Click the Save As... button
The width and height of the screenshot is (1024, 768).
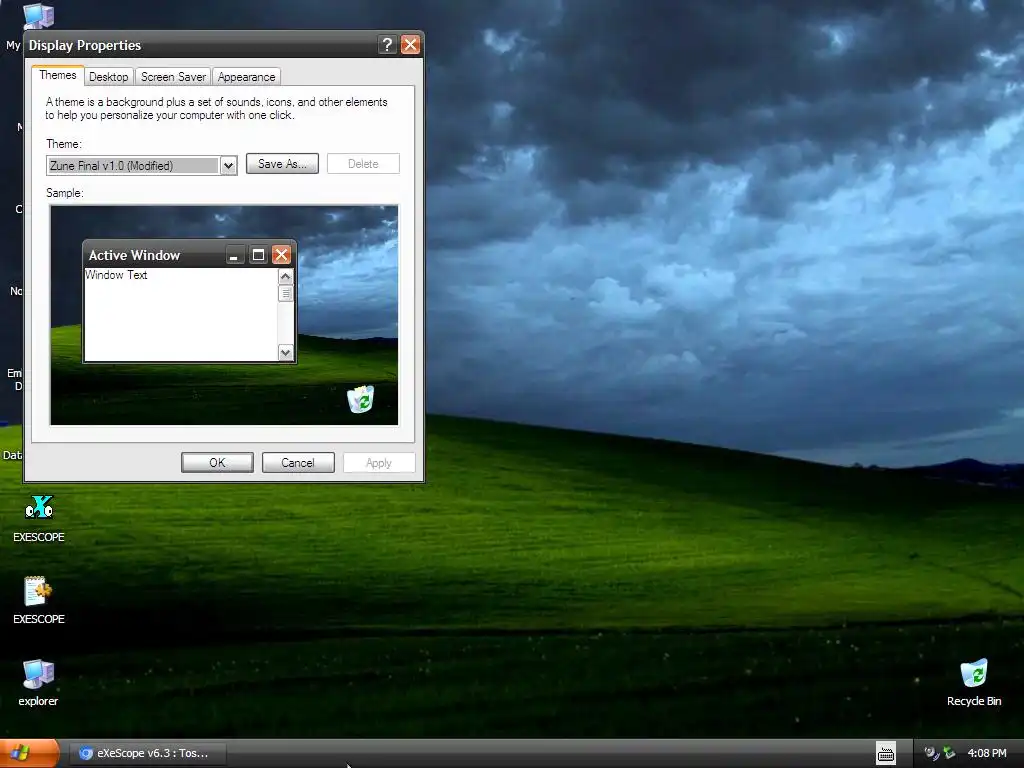[282, 164]
